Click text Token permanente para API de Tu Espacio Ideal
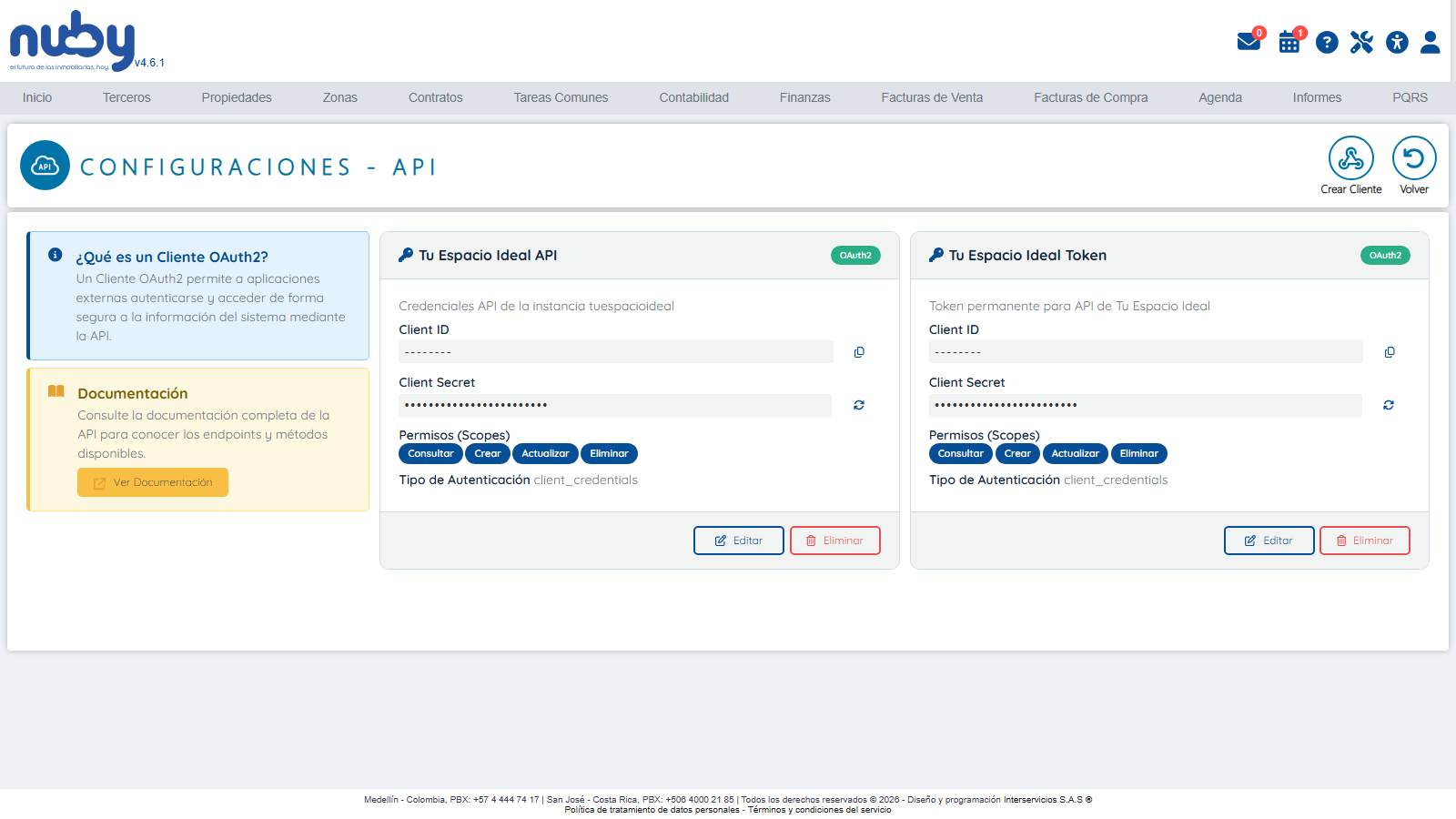 click(1069, 306)
